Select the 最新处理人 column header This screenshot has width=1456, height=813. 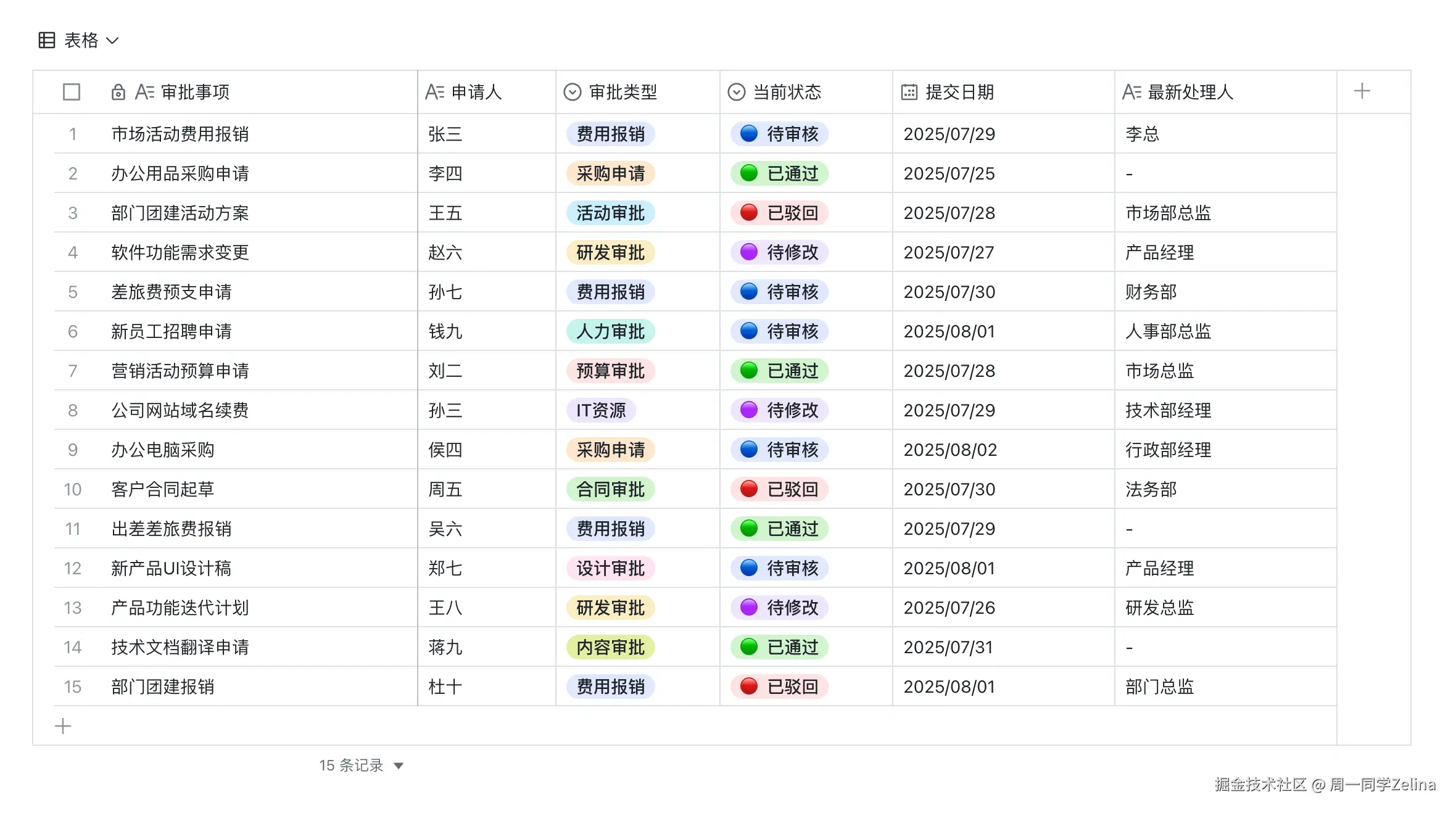click(1226, 92)
